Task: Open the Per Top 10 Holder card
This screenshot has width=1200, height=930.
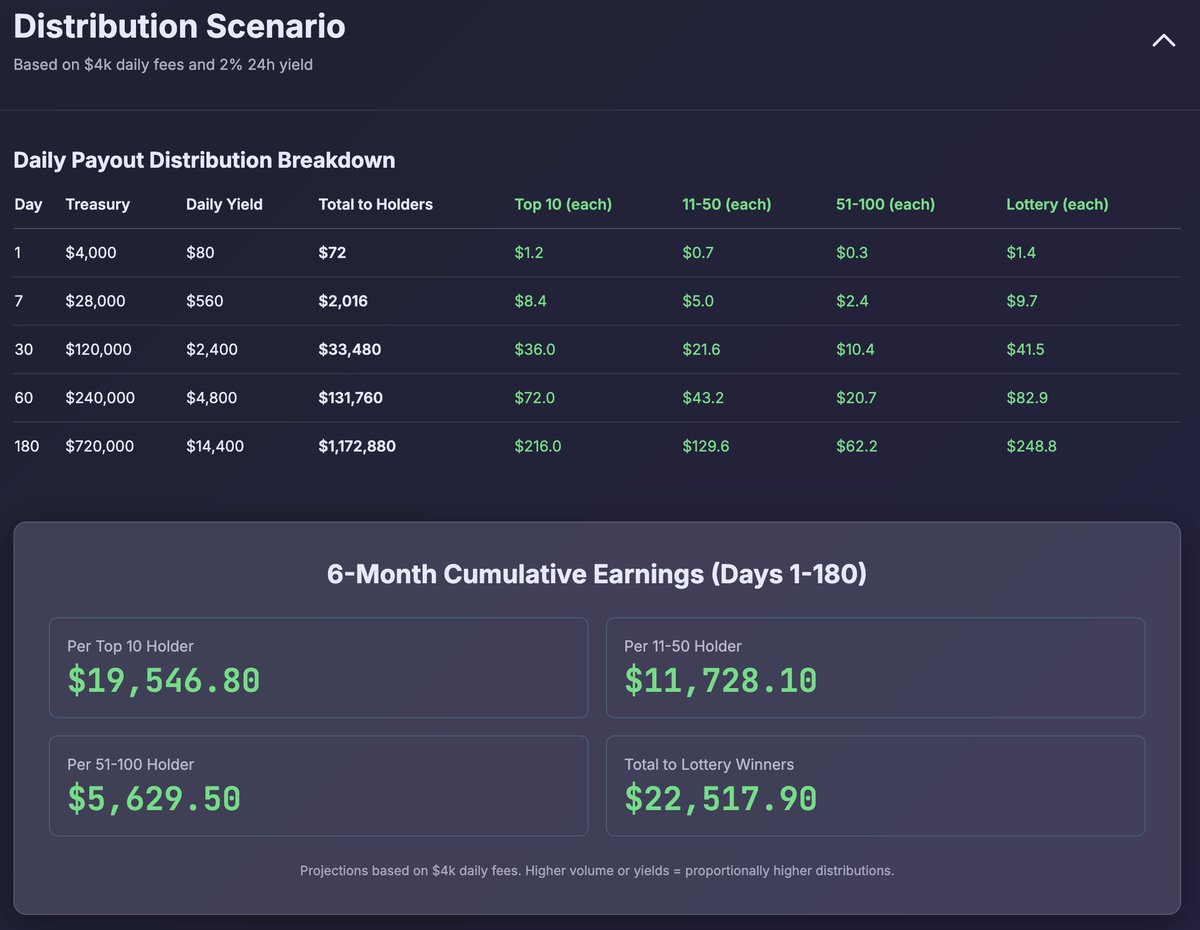Action: [x=318, y=667]
